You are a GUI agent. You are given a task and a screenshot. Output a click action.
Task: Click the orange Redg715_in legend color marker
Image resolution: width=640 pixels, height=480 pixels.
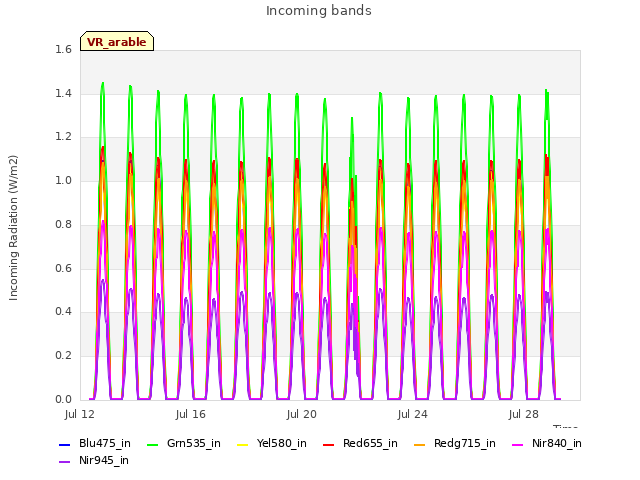pos(419,444)
